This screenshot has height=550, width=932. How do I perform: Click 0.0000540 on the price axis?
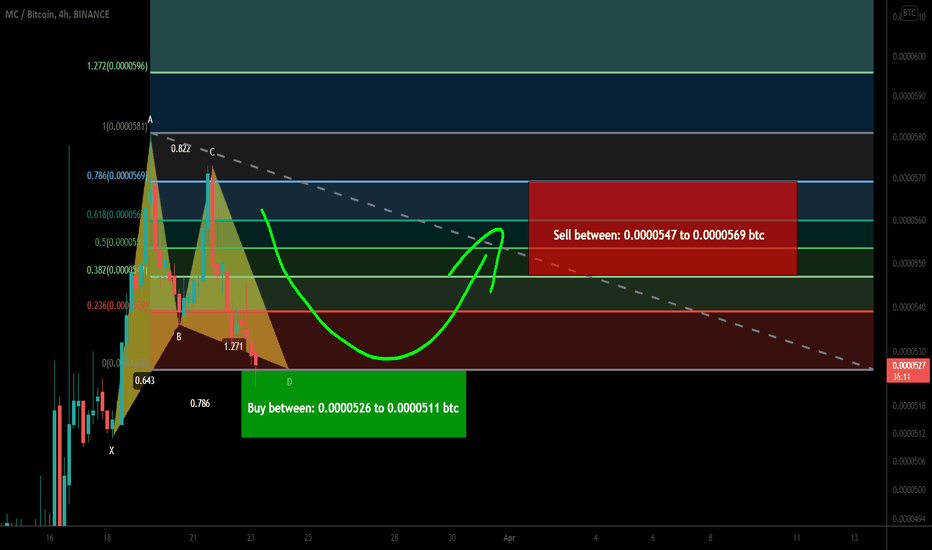[909, 307]
